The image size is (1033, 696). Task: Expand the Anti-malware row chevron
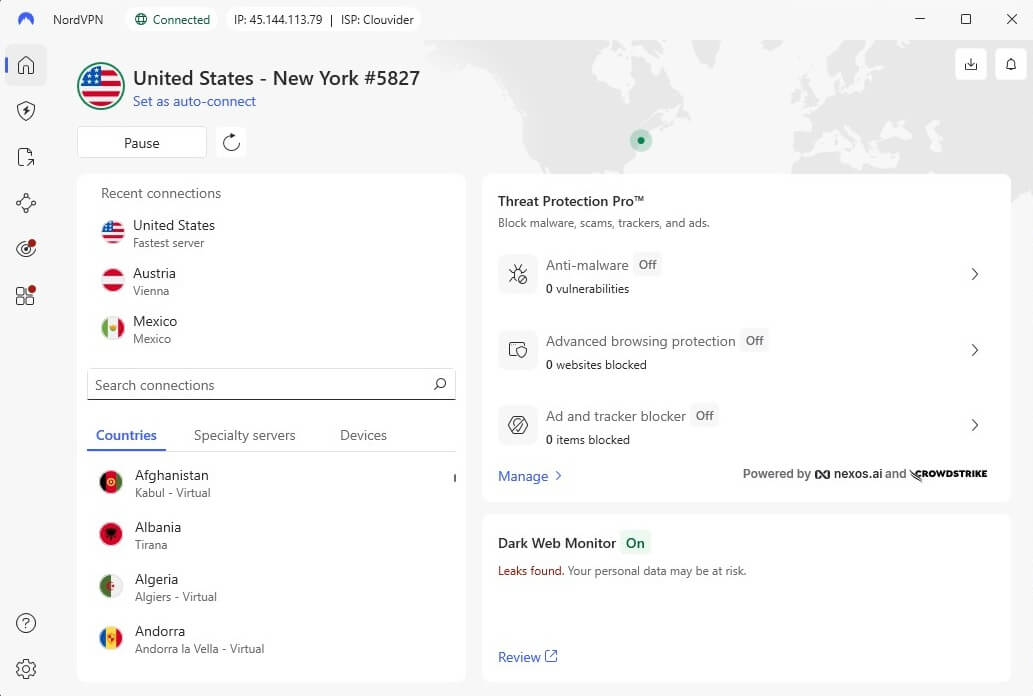(x=975, y=274)
